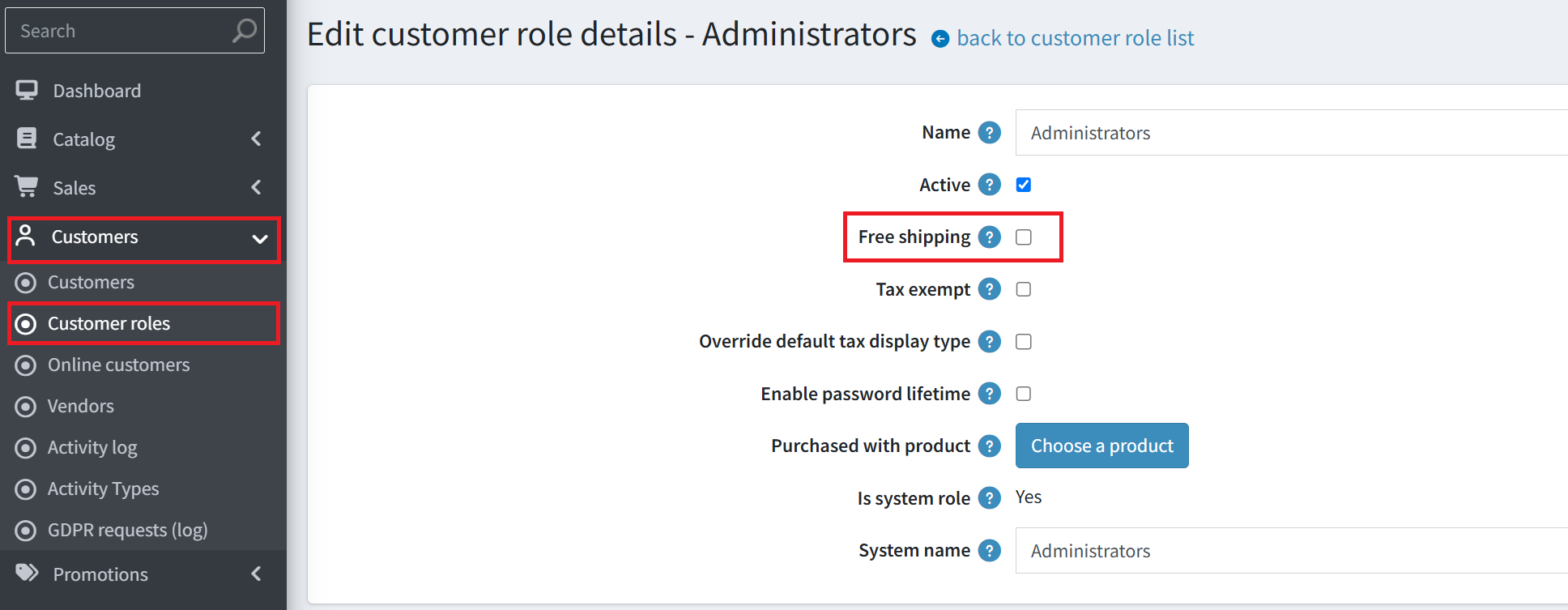Show help tooltip for Tax exempt
Image resolution: width=1568 pixels, height=610 pixels.
click(x=989, y=289)
